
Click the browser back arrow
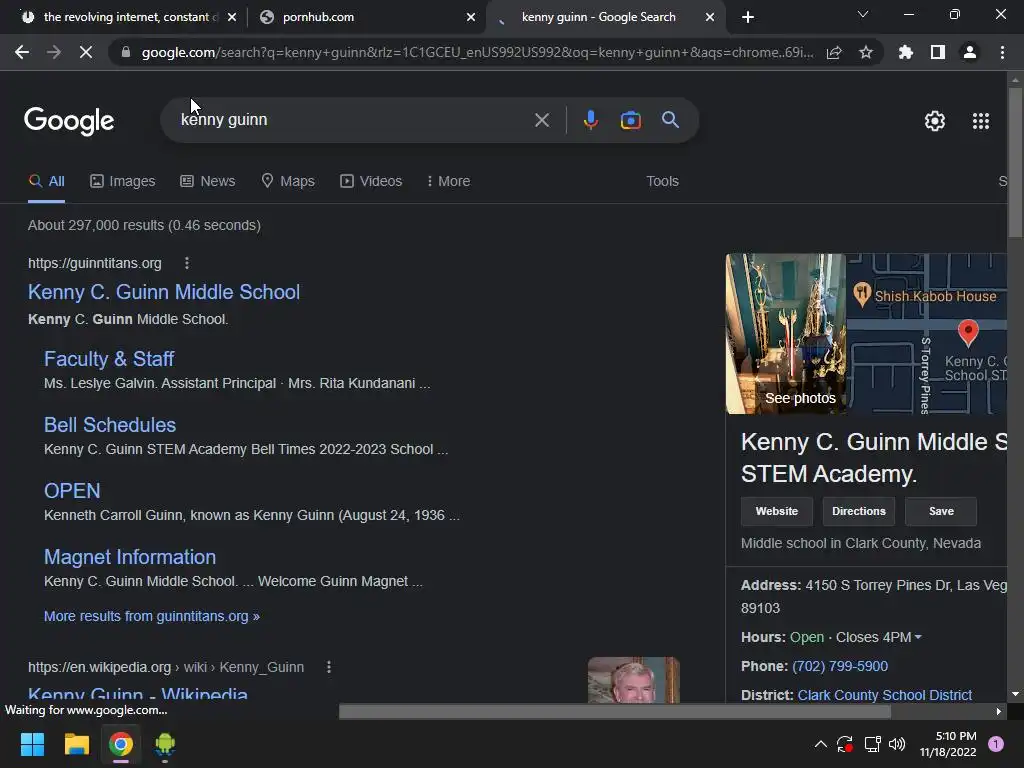tap(22, 52)
